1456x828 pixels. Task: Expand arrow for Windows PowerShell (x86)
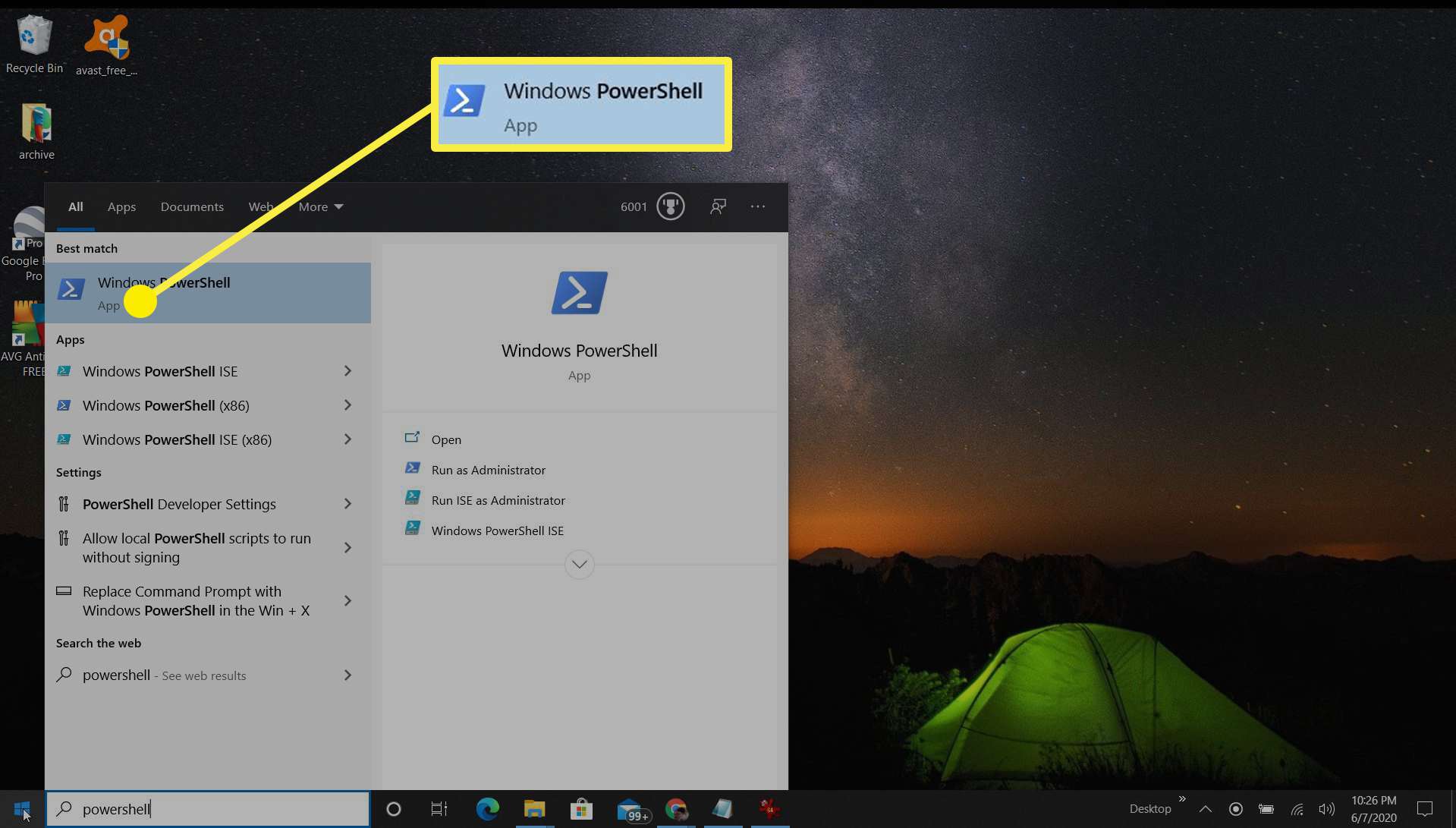[x=347, y=405]
